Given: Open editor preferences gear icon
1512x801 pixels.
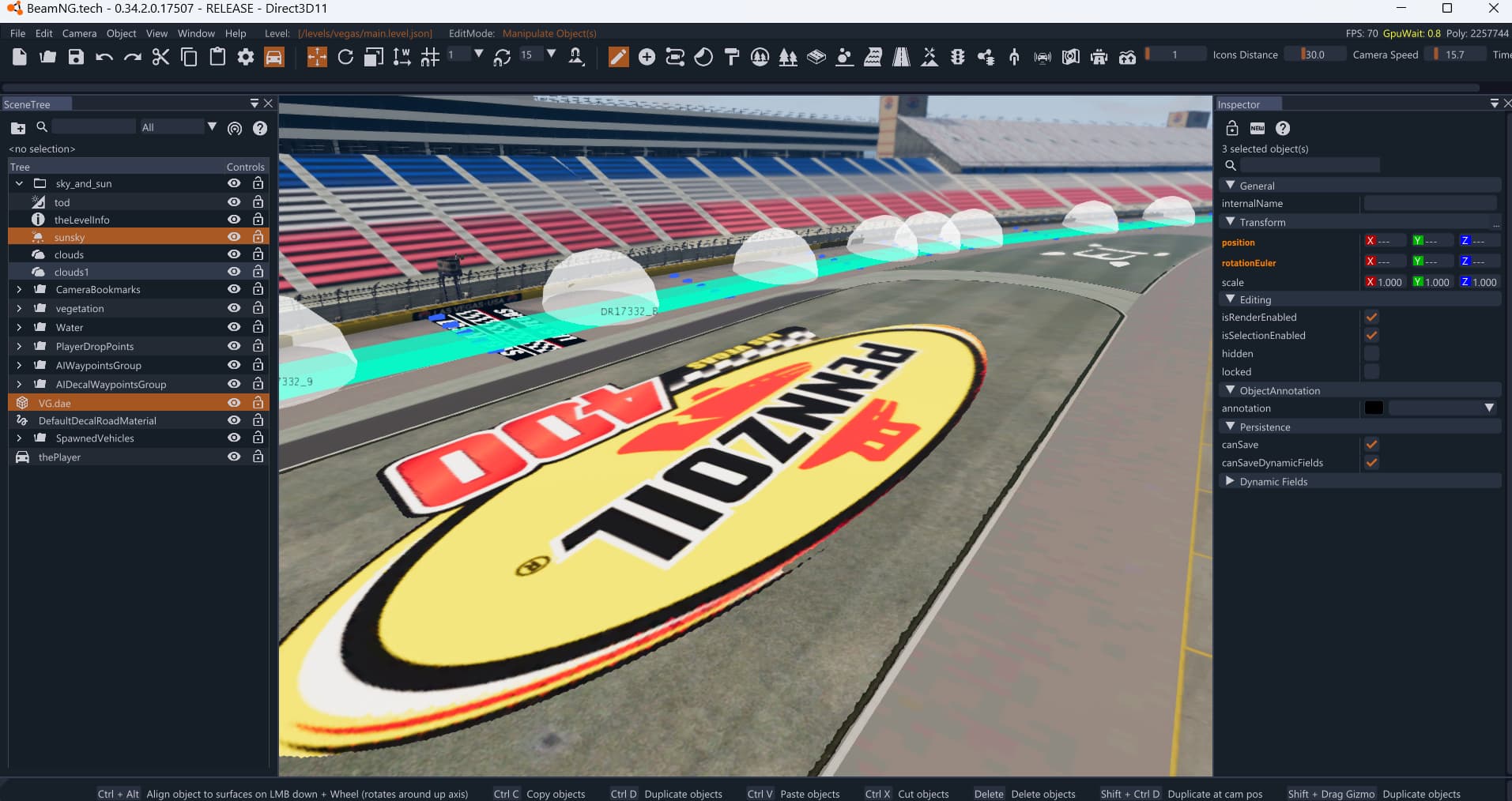Looking at the screenshot, I should point(246,57).
